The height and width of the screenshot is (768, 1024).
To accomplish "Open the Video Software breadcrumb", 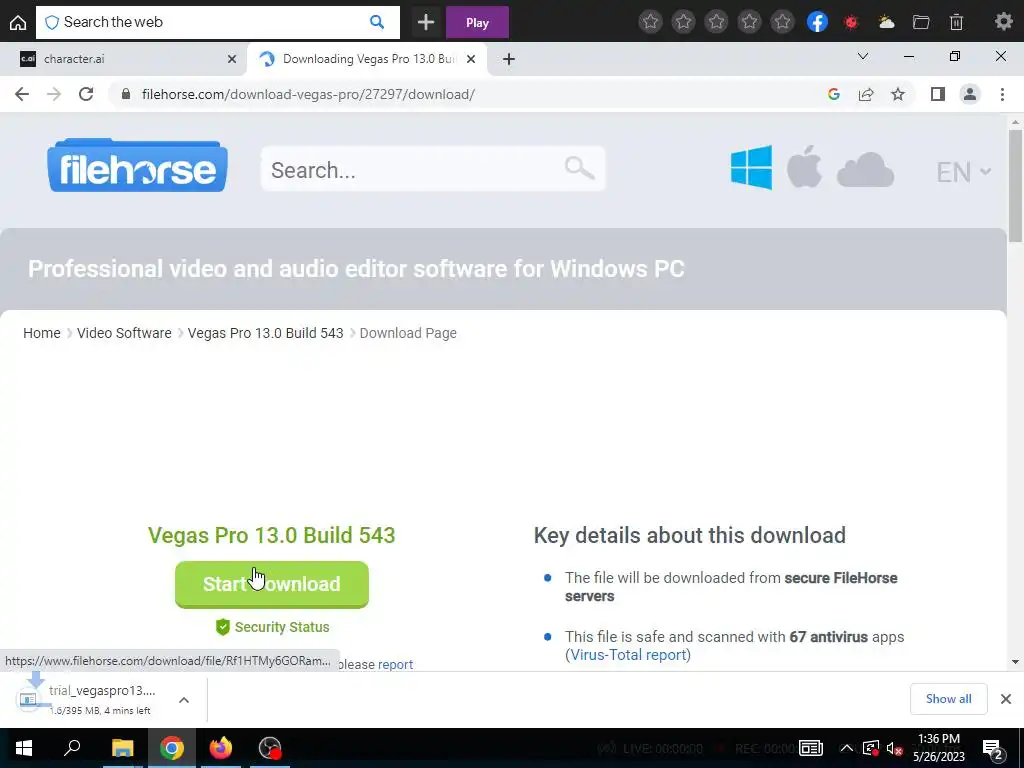I will 124,333.
